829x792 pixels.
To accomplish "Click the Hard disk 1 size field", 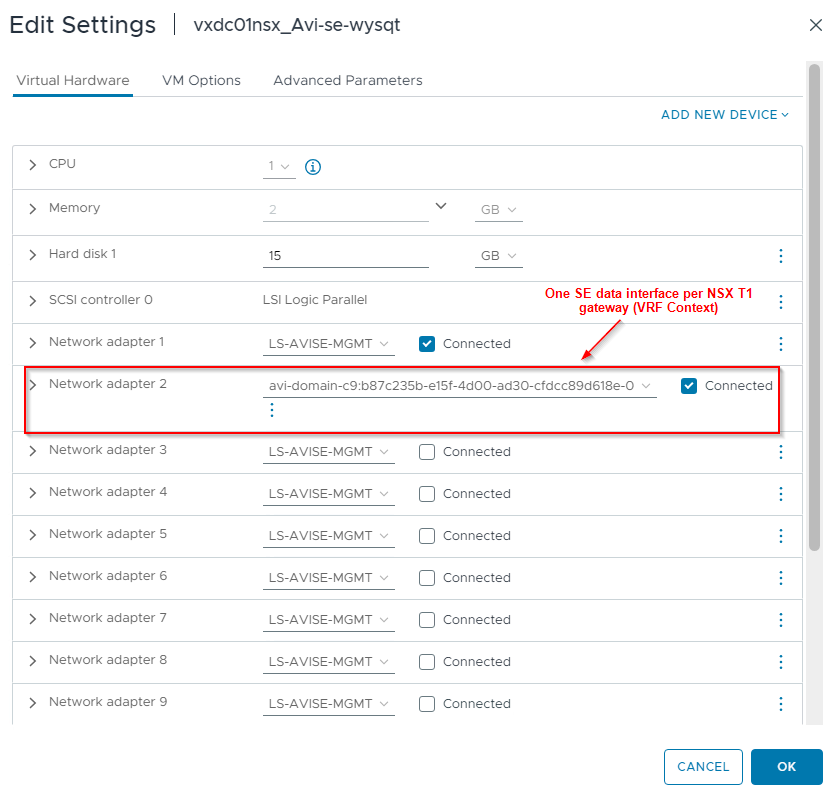I will click(346, 256).
